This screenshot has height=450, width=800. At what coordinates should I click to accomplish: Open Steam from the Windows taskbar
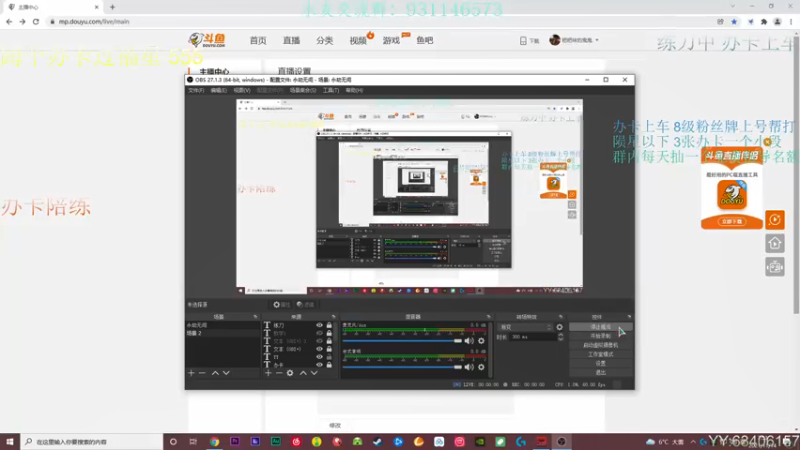[378, 442]
